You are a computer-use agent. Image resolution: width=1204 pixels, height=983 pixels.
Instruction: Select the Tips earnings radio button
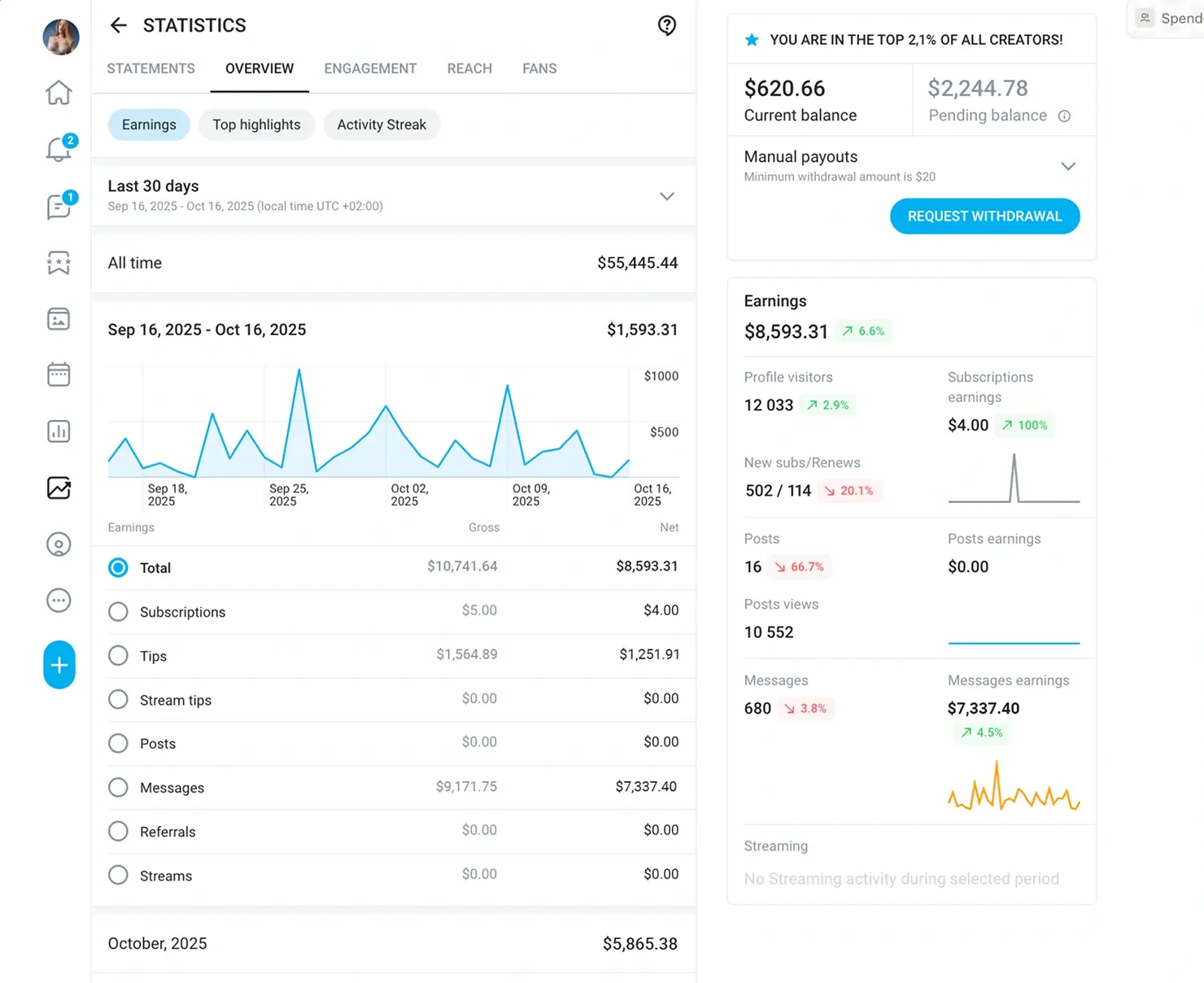click(118, 656)
